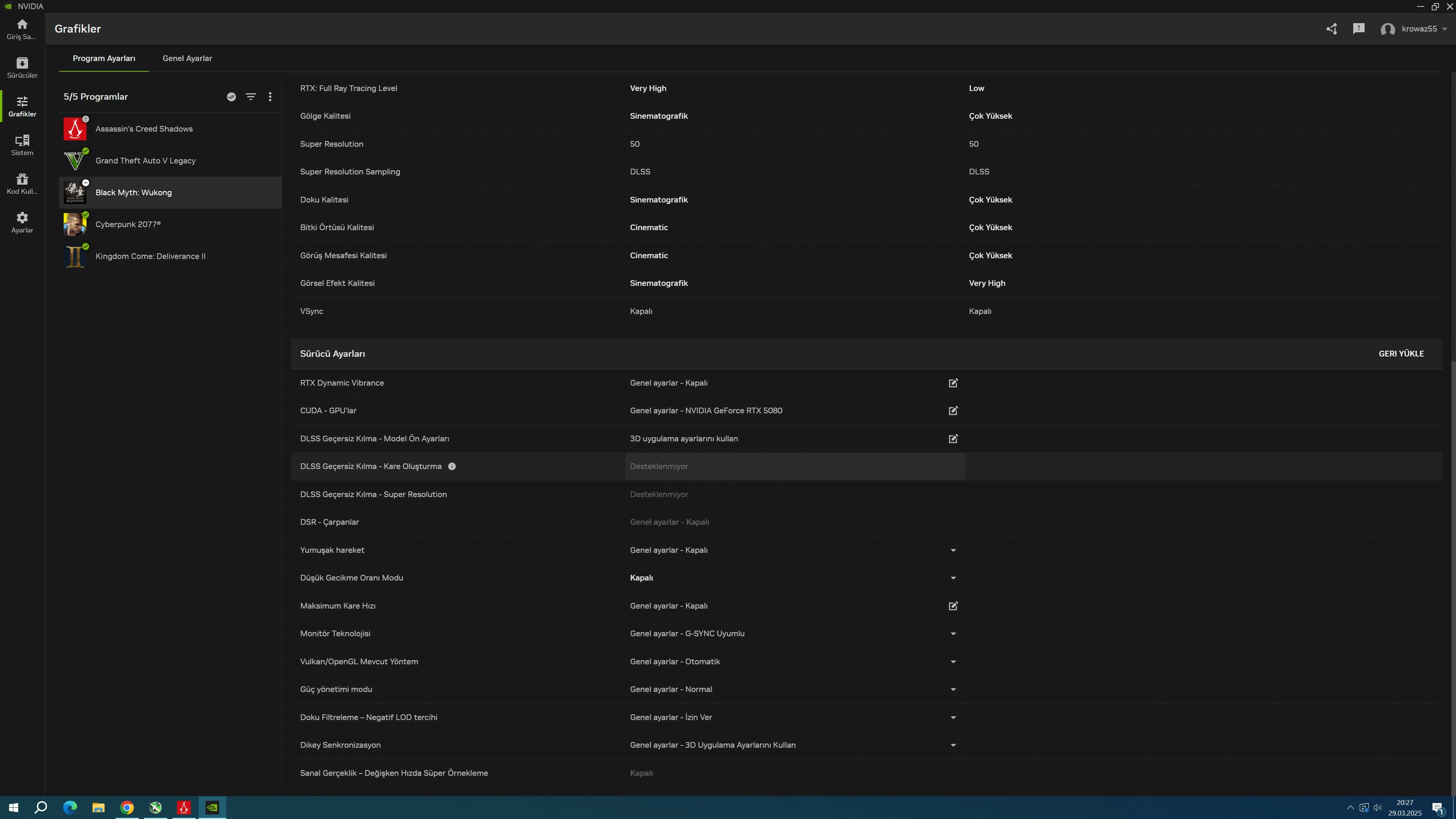The height and width of the screenshot is (819, 1456).
Task: Select the Grand Theft Auto V Legacy icon
Action: [x=75, y=160]
